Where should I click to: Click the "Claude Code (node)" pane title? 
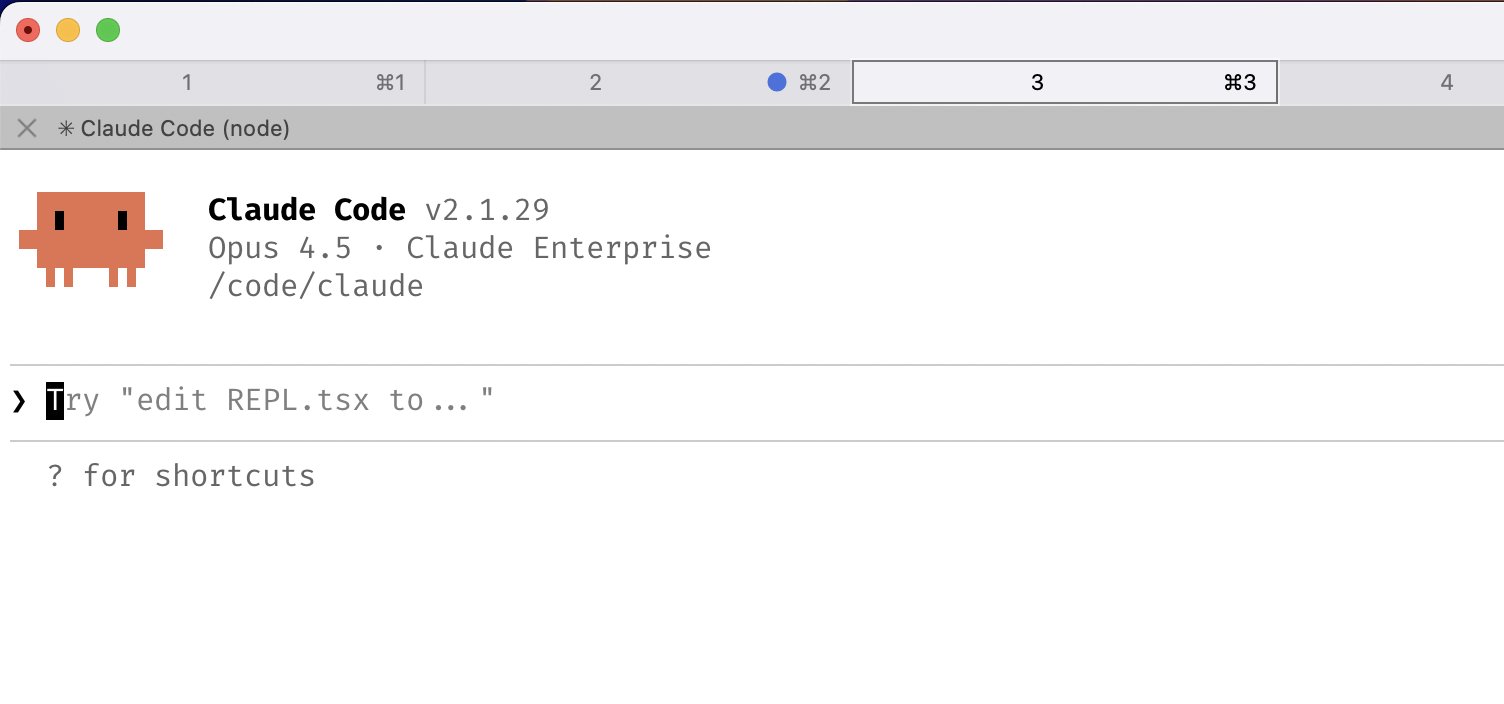(185, 129)
